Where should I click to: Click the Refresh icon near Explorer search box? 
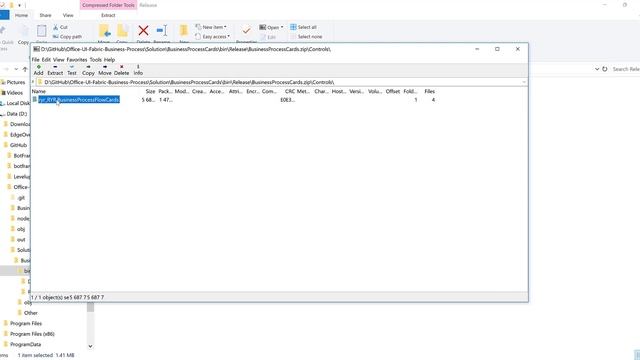pyautogui.click(x=604, y=69)
